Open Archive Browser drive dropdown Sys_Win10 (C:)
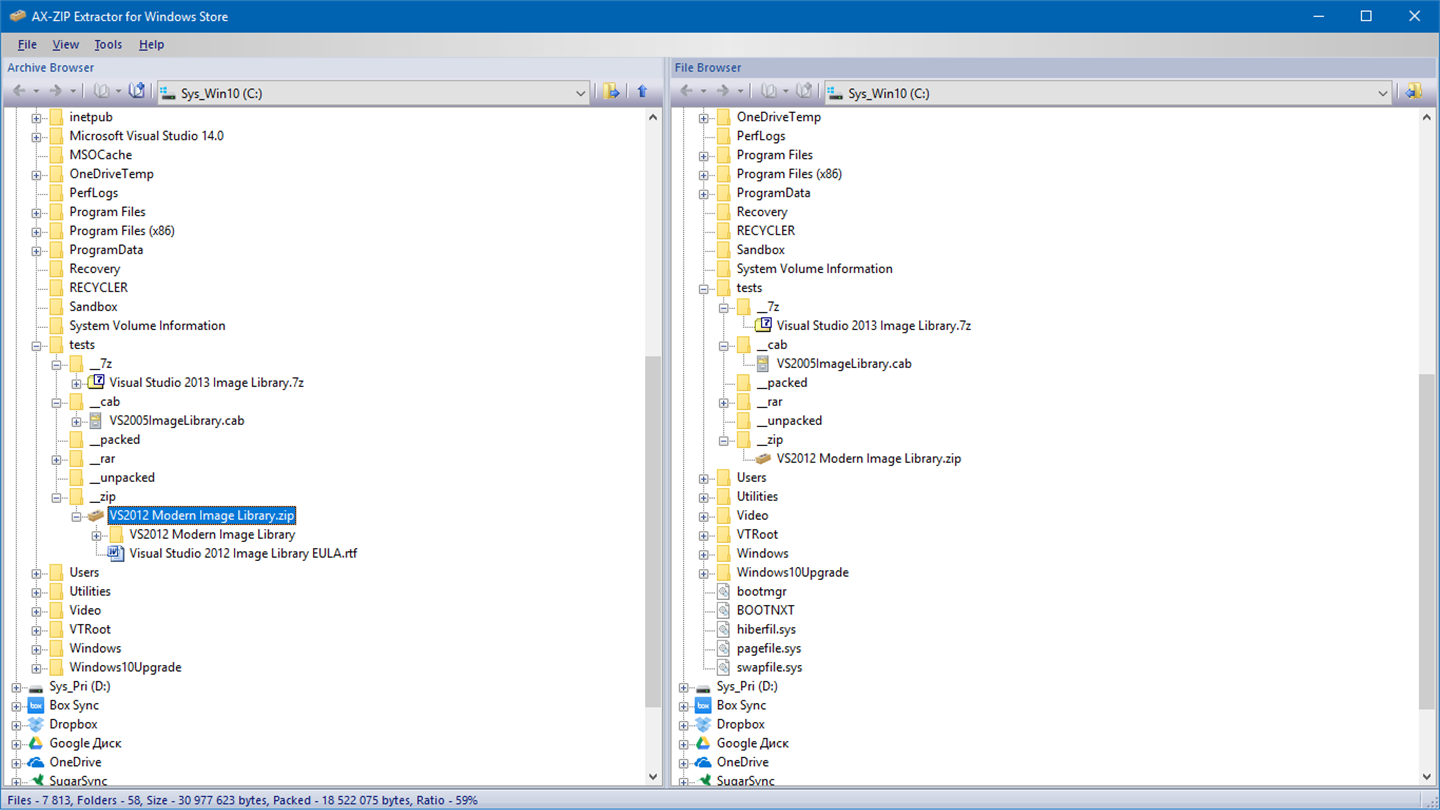1440x810 pixels. tap(373, 93)
